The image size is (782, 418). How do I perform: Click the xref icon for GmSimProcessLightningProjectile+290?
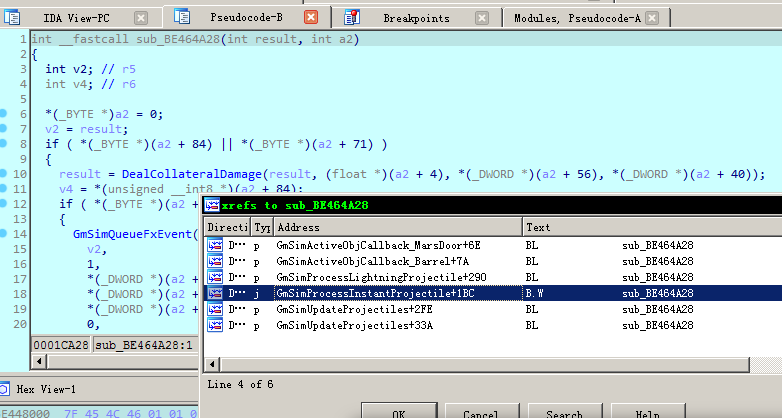215,277
